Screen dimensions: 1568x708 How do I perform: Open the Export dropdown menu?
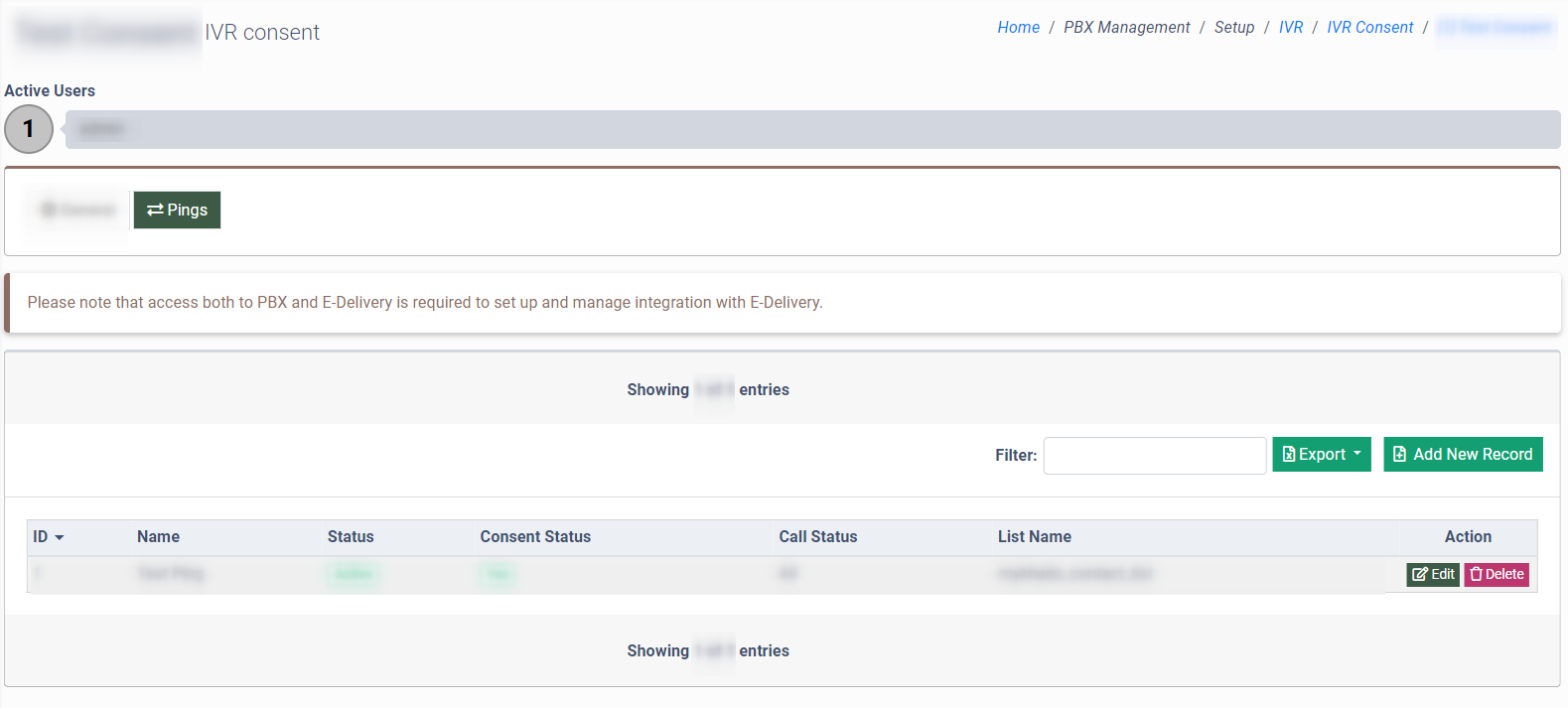[x=1321, y=454]
